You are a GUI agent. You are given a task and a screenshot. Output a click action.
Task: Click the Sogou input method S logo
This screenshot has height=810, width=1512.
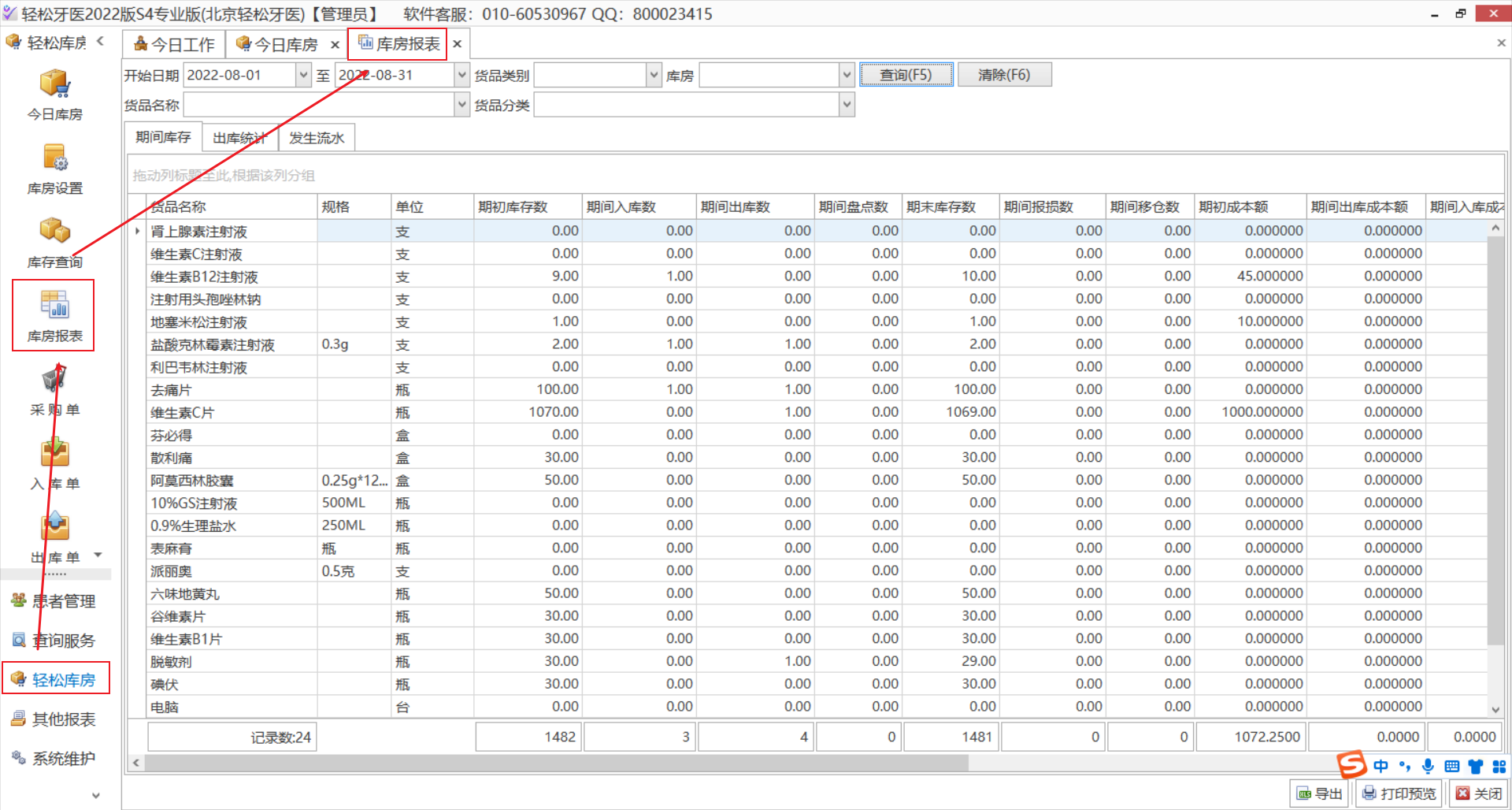pyautogui.click(x=1351, y=764)
